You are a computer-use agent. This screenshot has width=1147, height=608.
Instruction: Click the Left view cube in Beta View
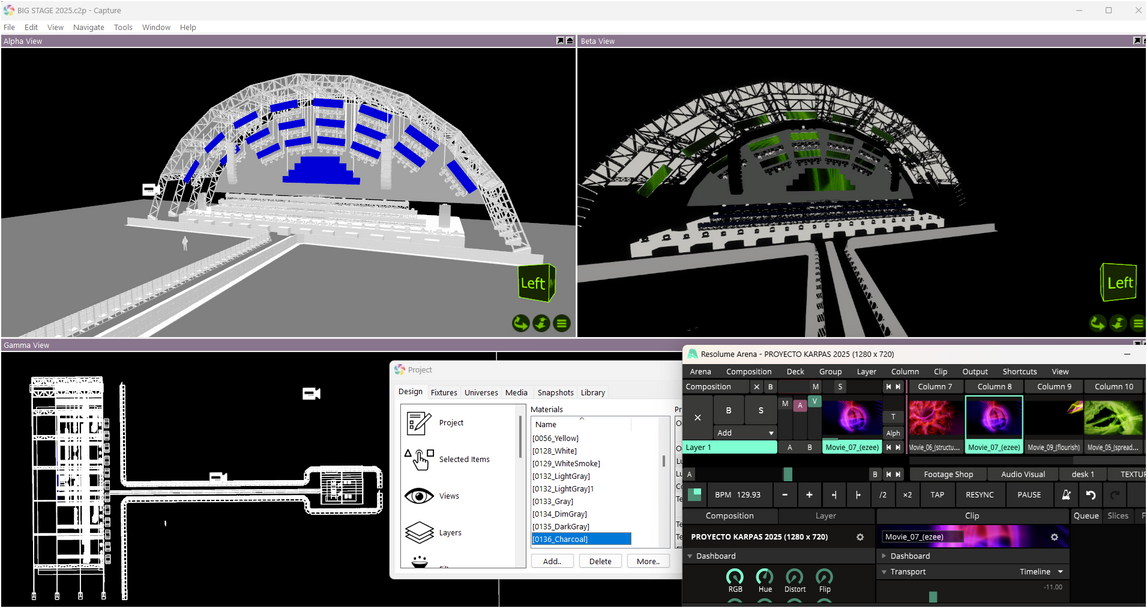coord(1118,282)
